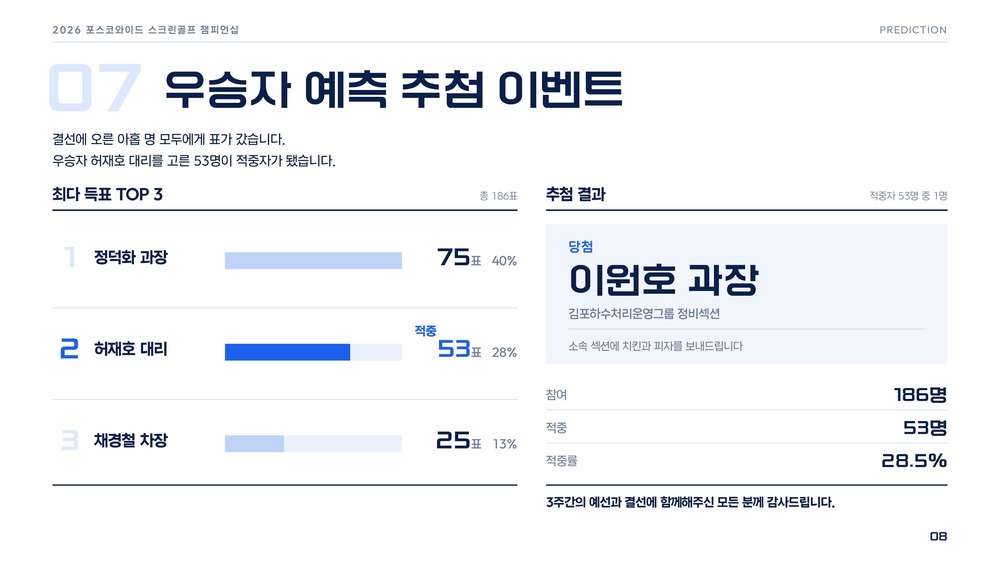1000x563 pixels.
Task: Click the 적중률 28.5% value
Action: [x=914, y=460]
